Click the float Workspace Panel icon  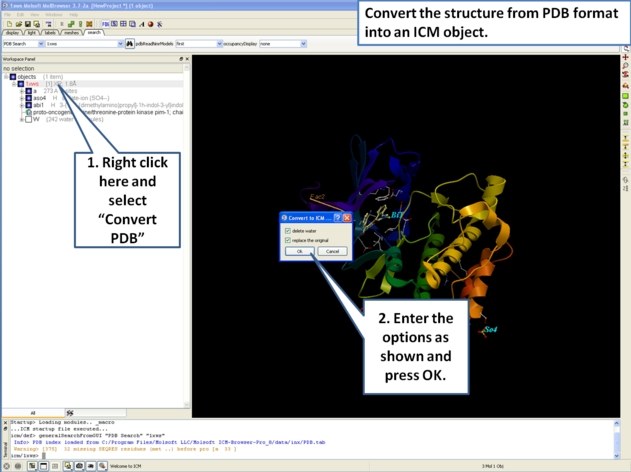point(180,60)
